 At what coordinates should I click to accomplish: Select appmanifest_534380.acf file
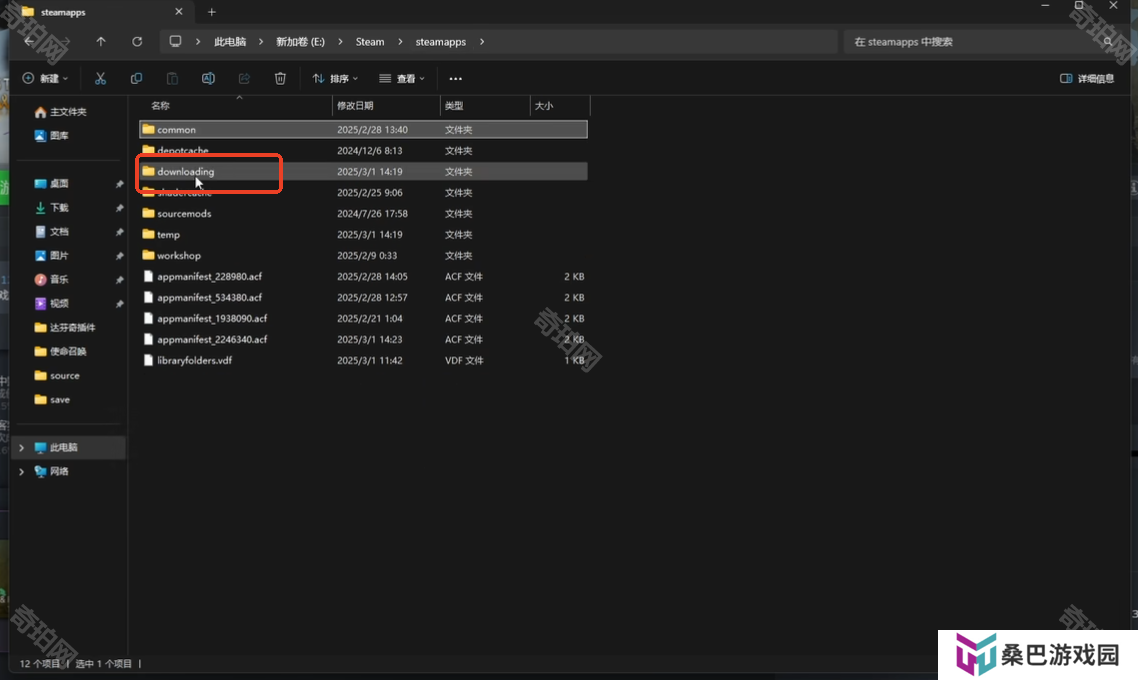pos(363,298)
